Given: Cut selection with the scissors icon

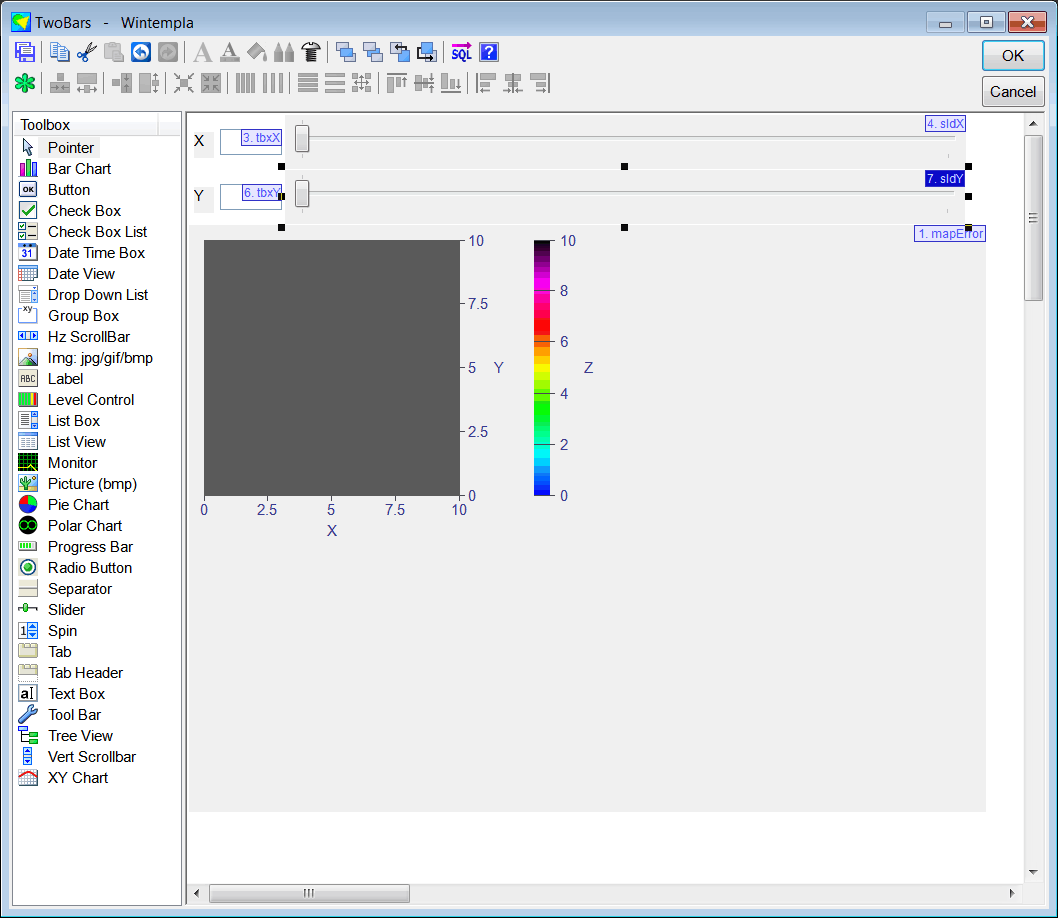Looking at the screenshot, I should click(x=86, y=52).
